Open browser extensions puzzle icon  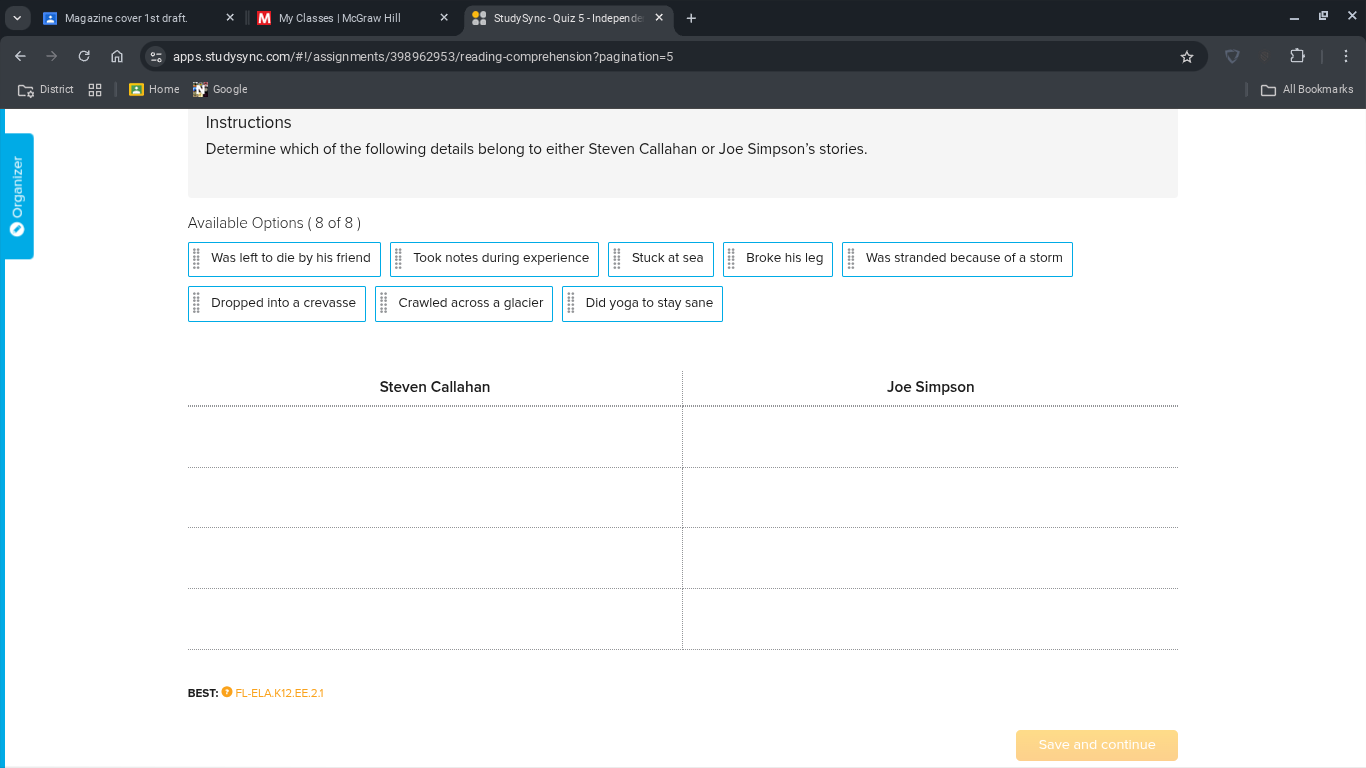pos(1298,57)
